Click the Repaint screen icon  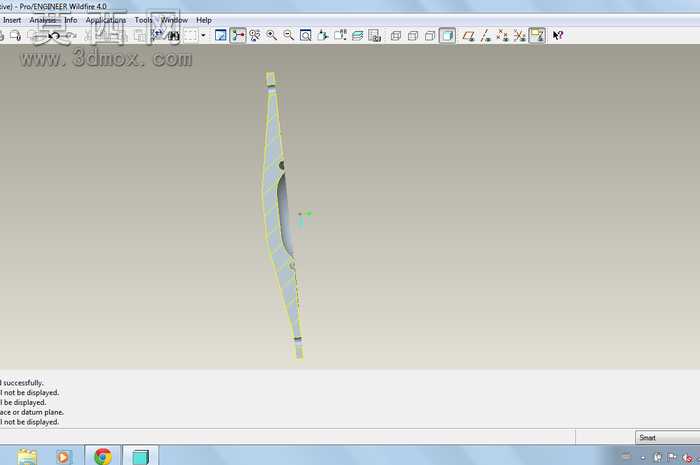221,36
